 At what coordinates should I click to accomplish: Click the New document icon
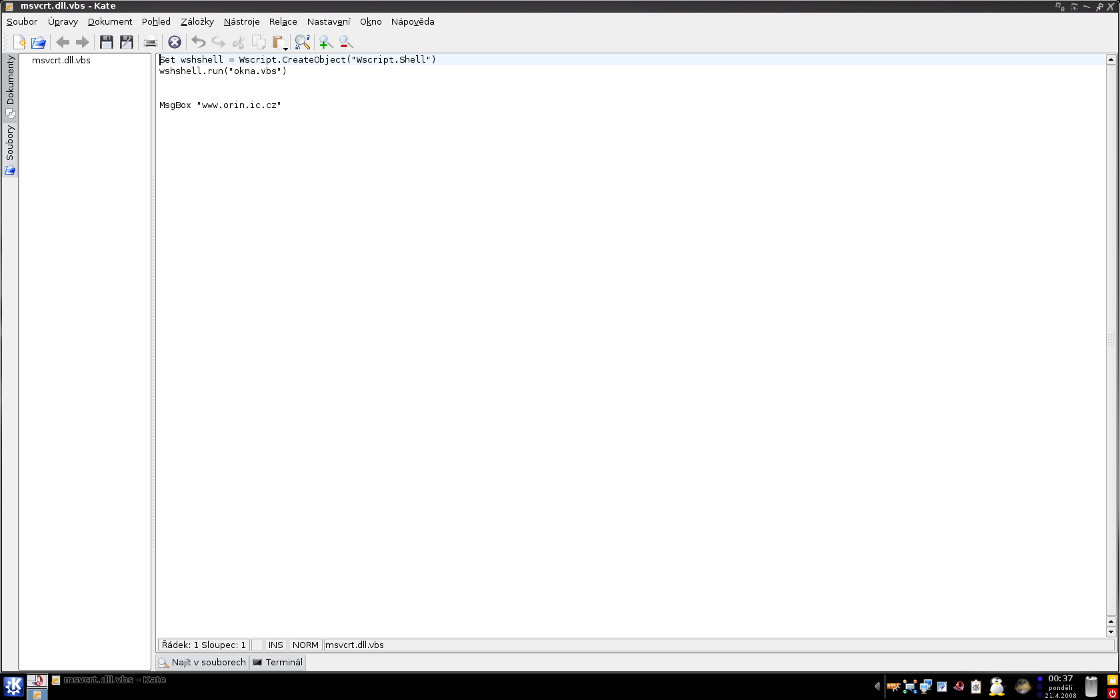pyautogui.click(x=18, y=42)
